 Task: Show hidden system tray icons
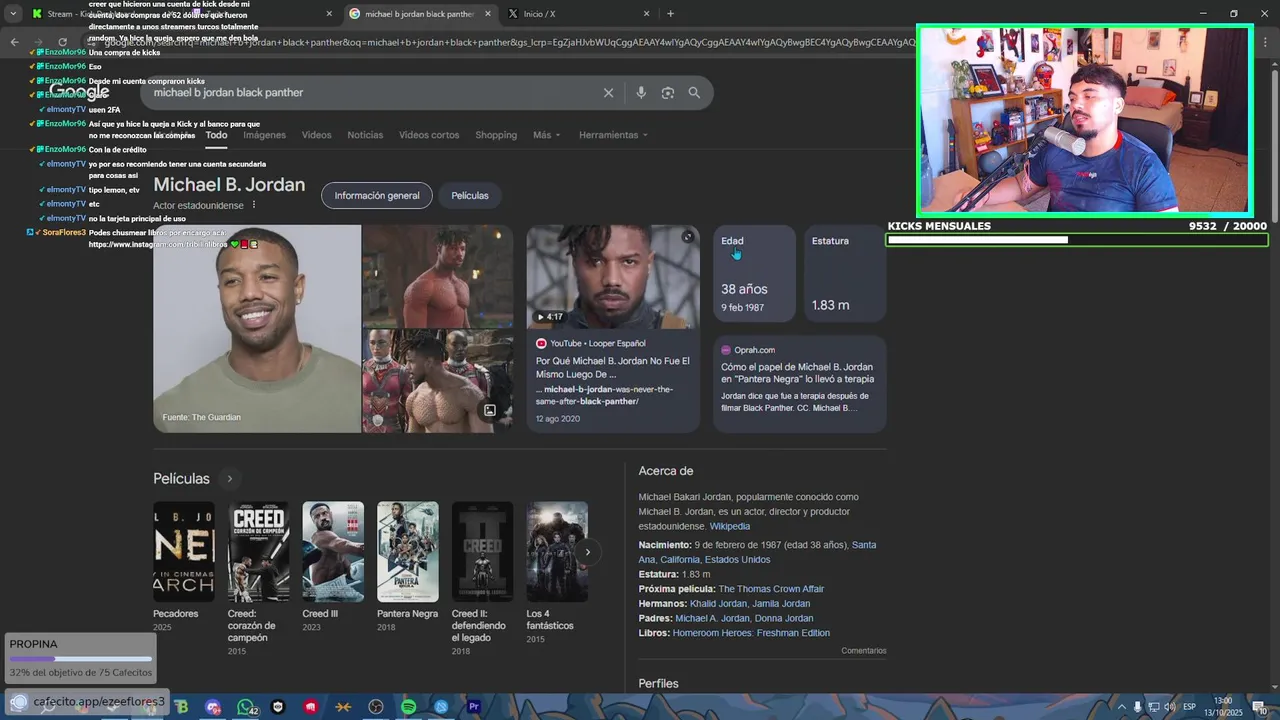pyautogui.click(x=1121, y=707)
